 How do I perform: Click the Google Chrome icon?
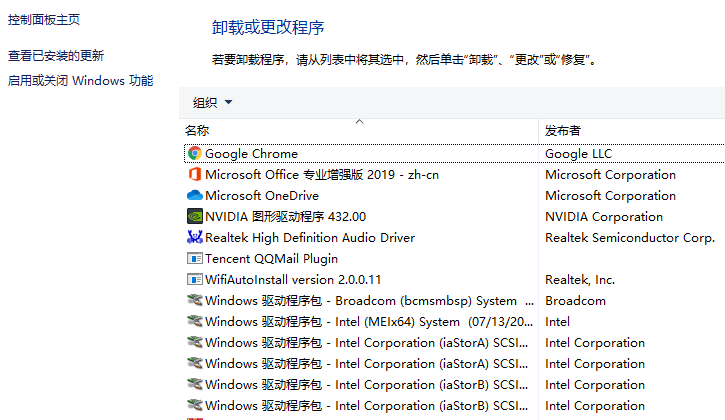click(x=195, y=154)
